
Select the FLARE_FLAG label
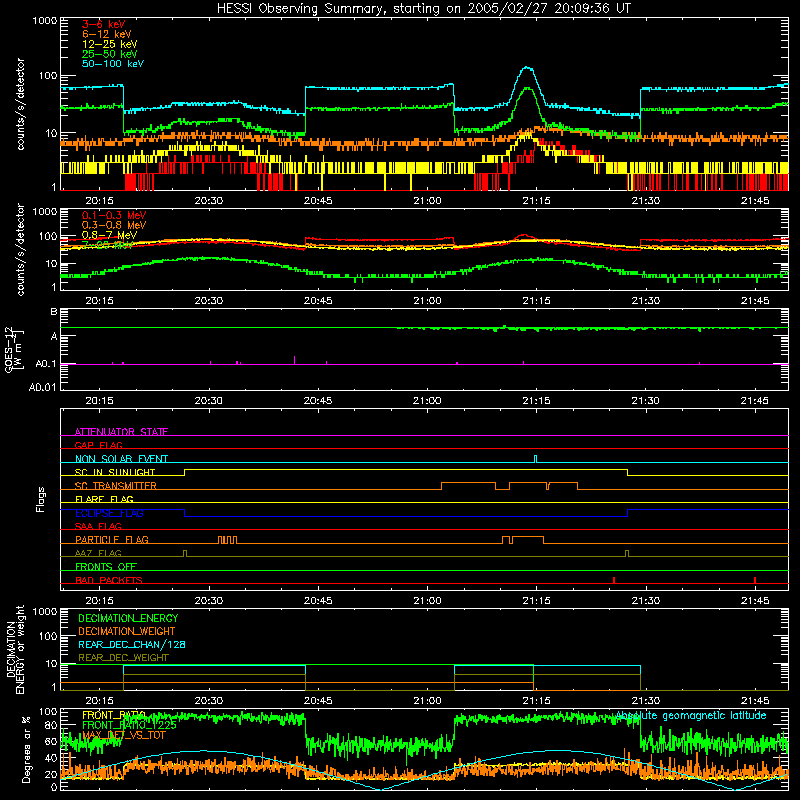pos(104,499)
